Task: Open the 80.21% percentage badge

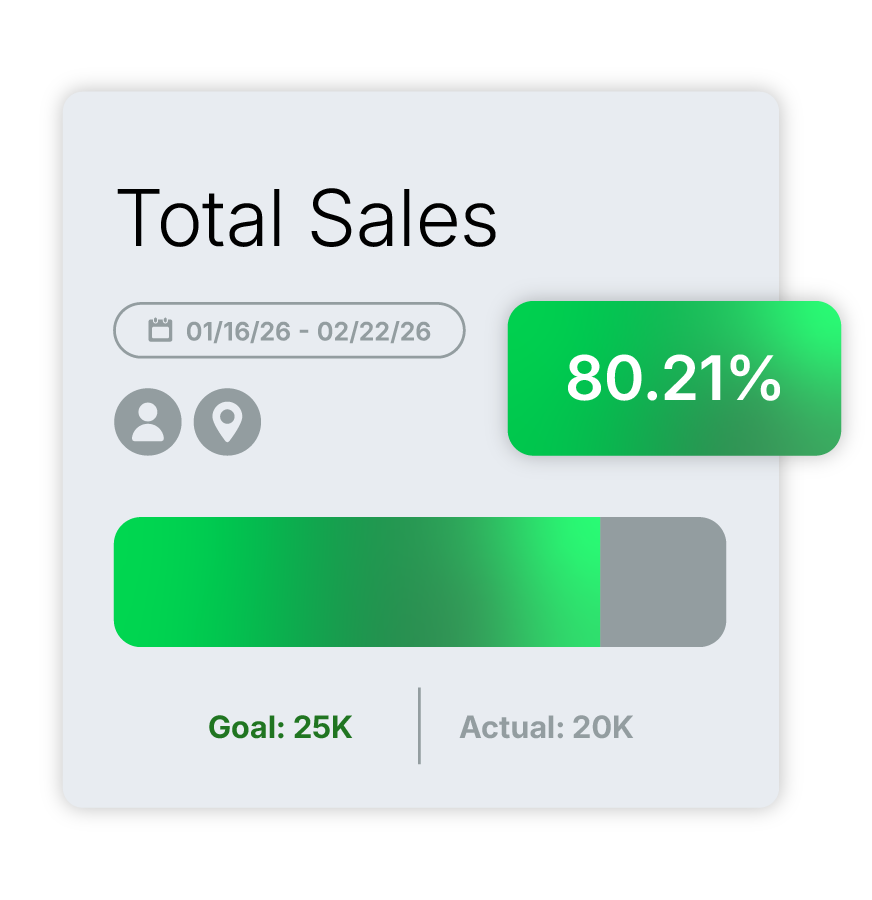Action: [x=674, y=378]
